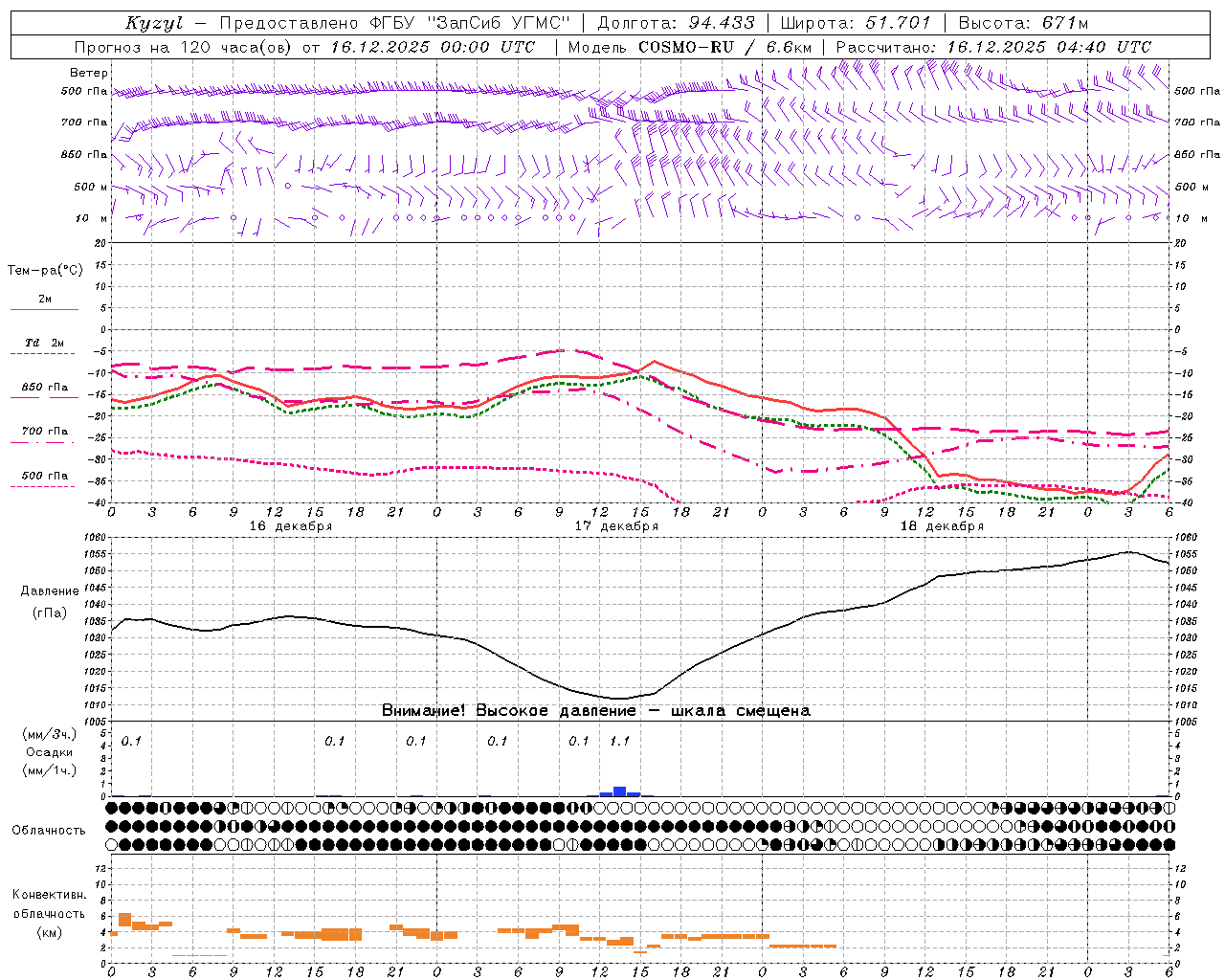Click the 'Td 2м' dew point legend entry

[x=44, y=343]
